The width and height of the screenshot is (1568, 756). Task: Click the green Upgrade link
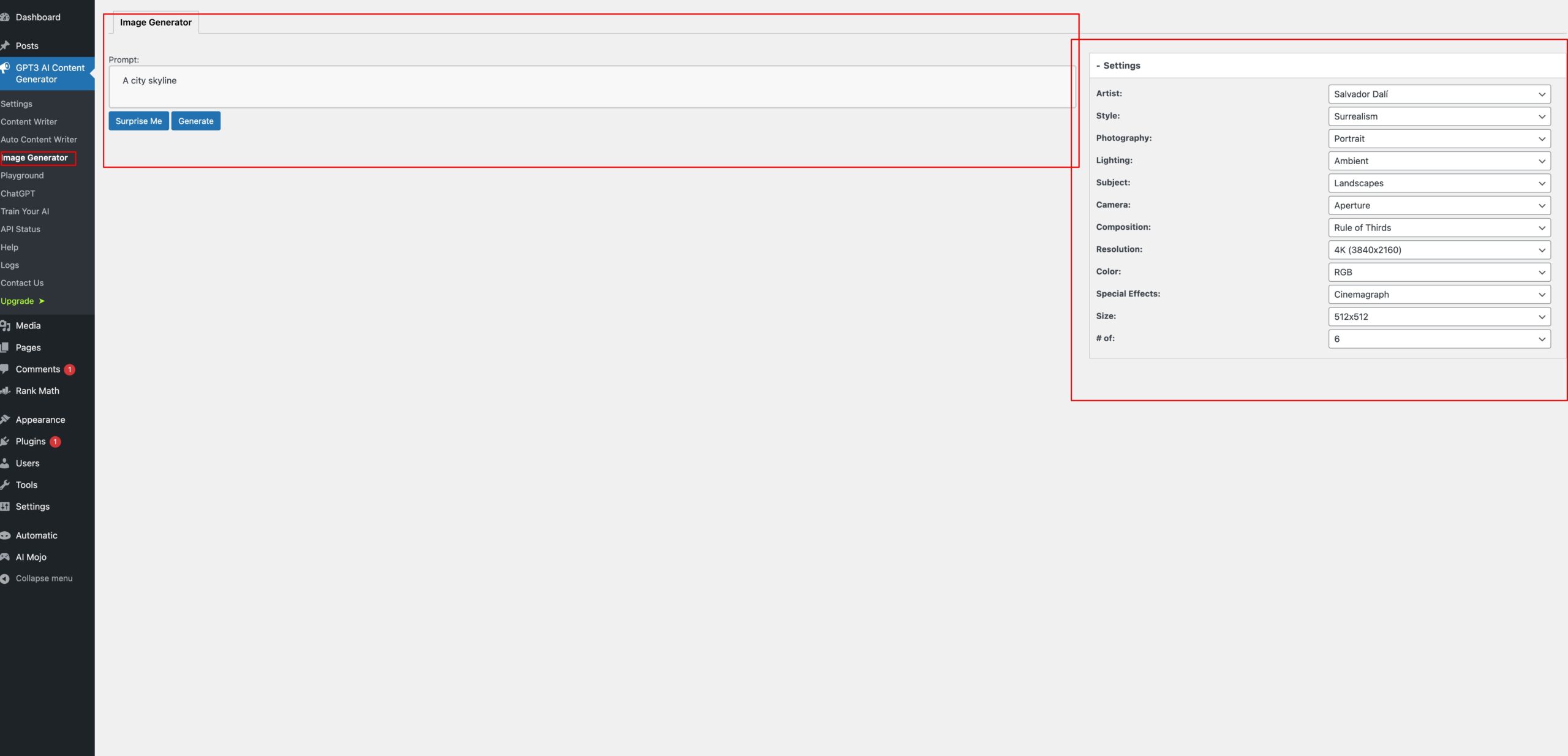18,301
